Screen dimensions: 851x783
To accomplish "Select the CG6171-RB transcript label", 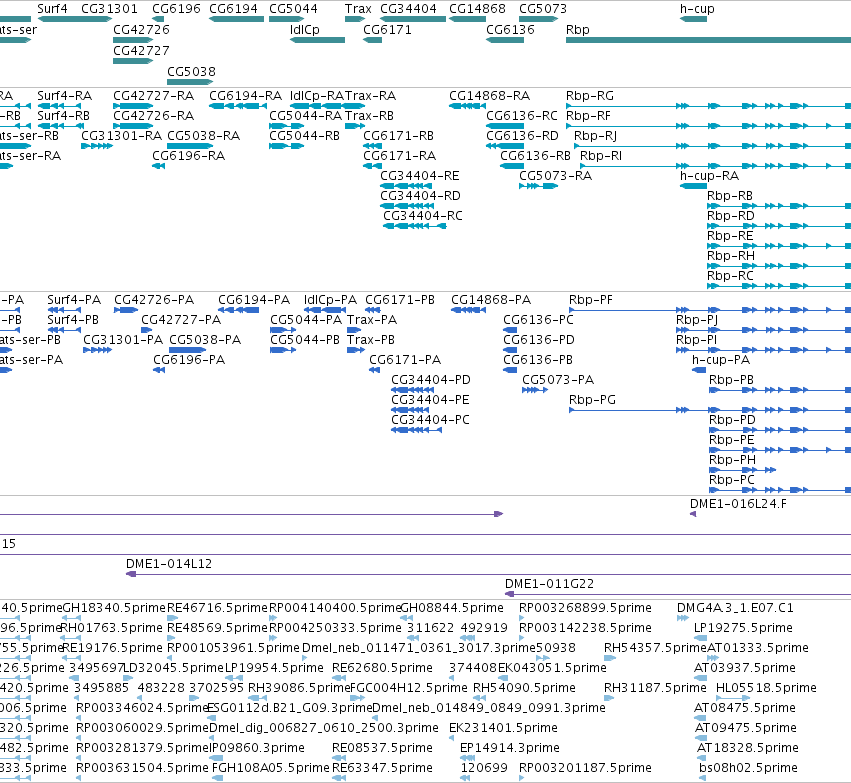I will pyautogui.click(x=398, y=136).
